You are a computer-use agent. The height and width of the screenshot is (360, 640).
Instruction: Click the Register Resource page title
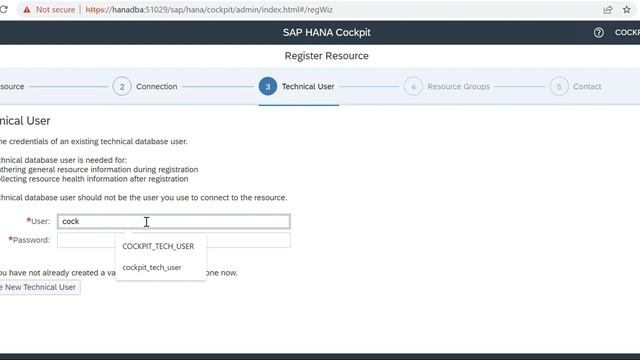click(x=327, y=56)
